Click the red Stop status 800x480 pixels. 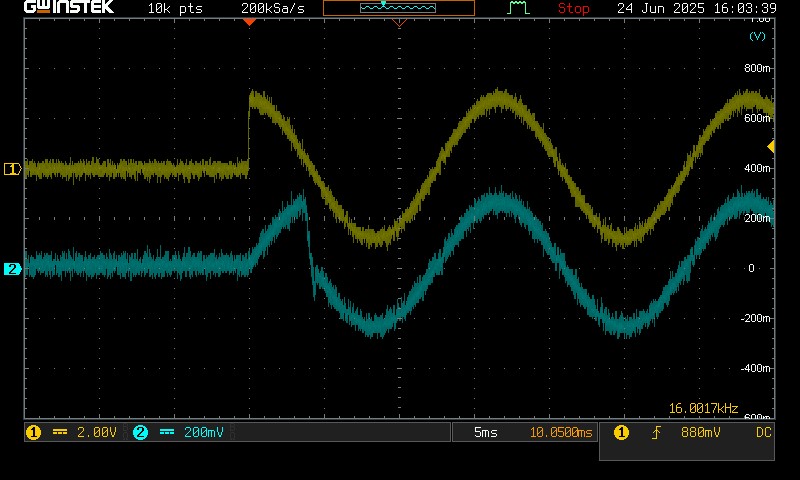(573, 8)
